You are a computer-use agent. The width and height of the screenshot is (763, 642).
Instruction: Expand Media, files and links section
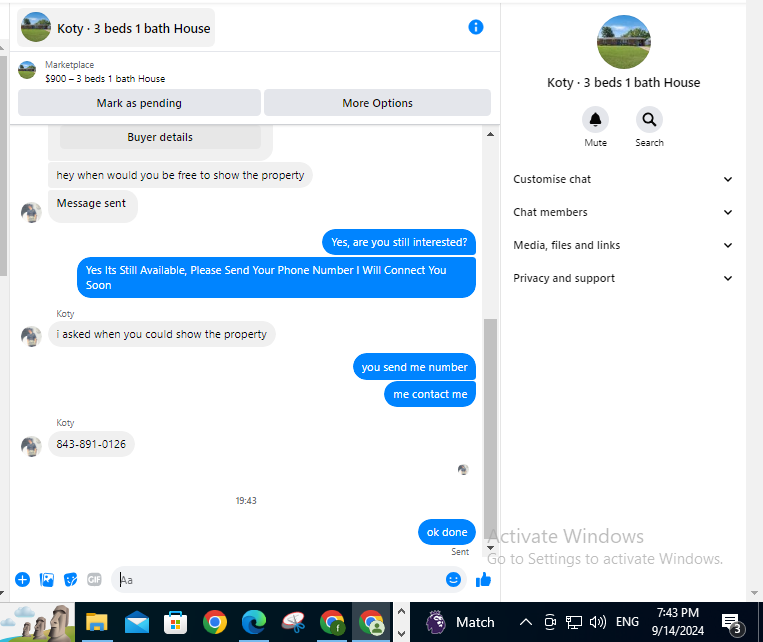tap(622, 245)
